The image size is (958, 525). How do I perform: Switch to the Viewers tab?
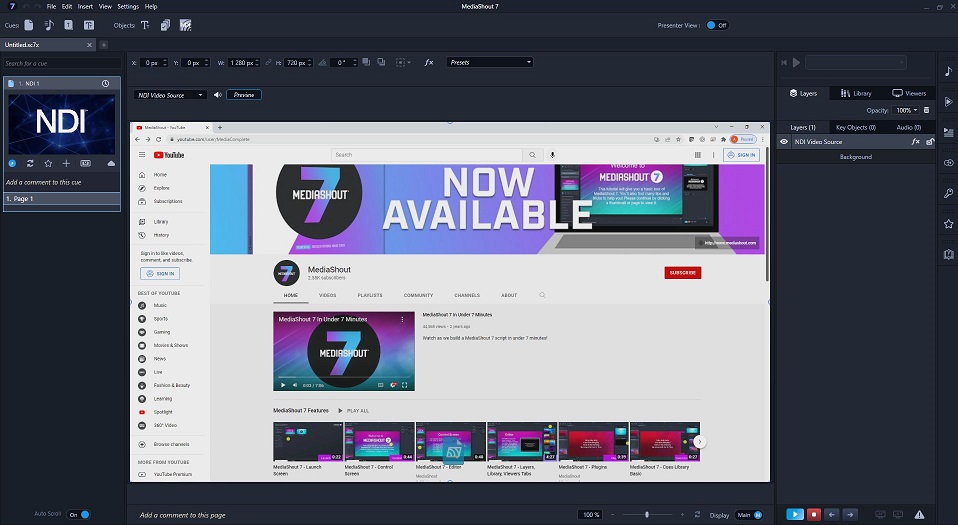point(909,94)
